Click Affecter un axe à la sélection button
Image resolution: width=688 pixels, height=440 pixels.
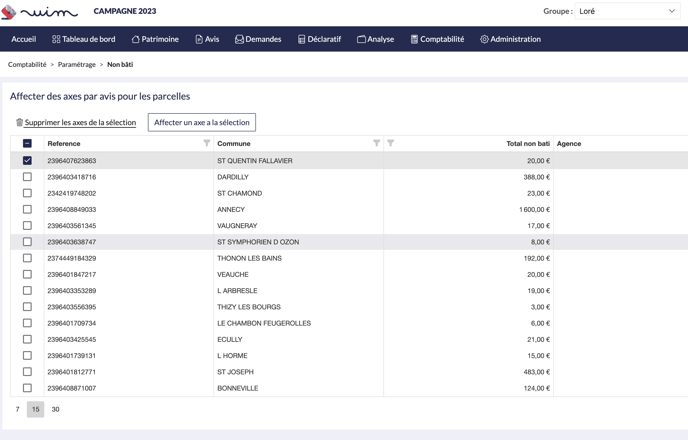[x=202, y=123]
